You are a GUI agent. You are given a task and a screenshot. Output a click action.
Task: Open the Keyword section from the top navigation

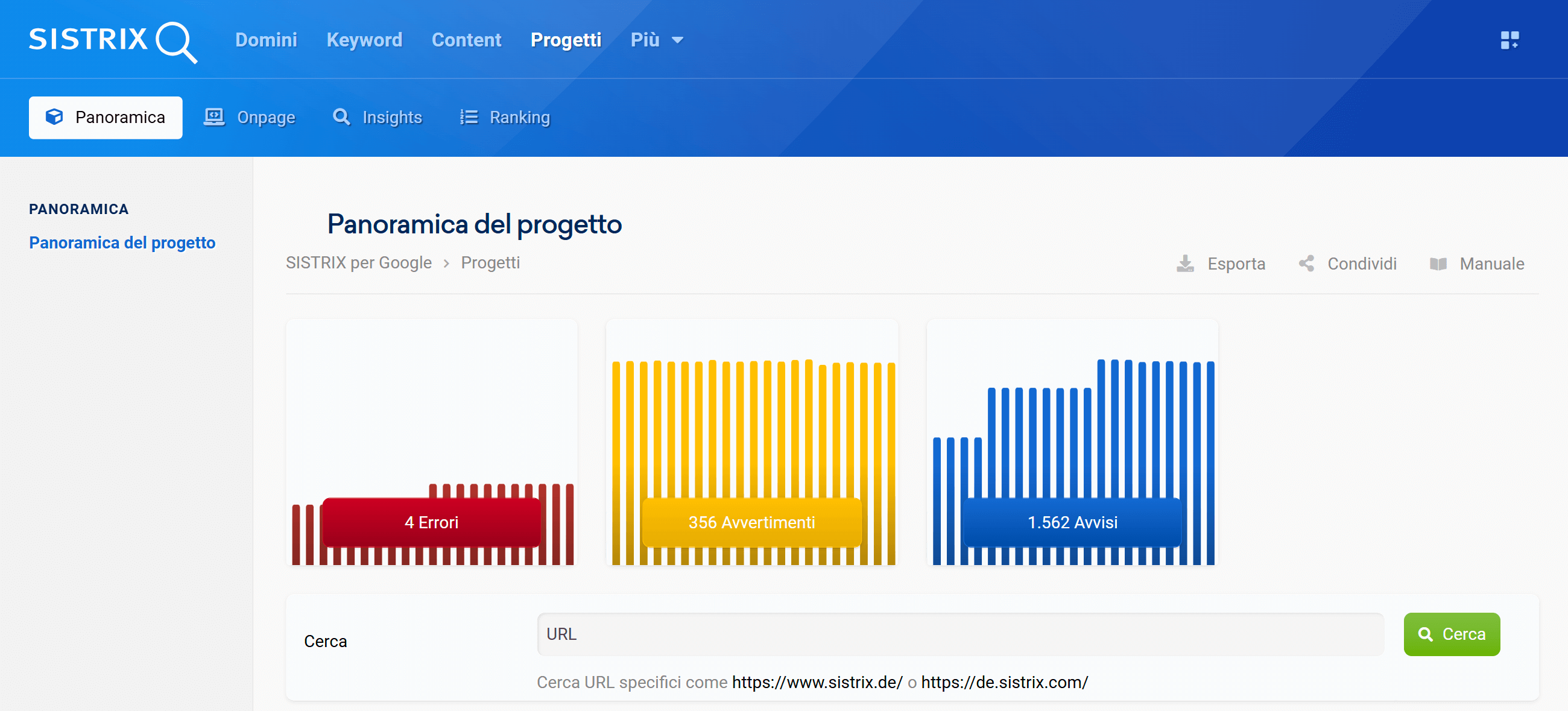point(364,40)
